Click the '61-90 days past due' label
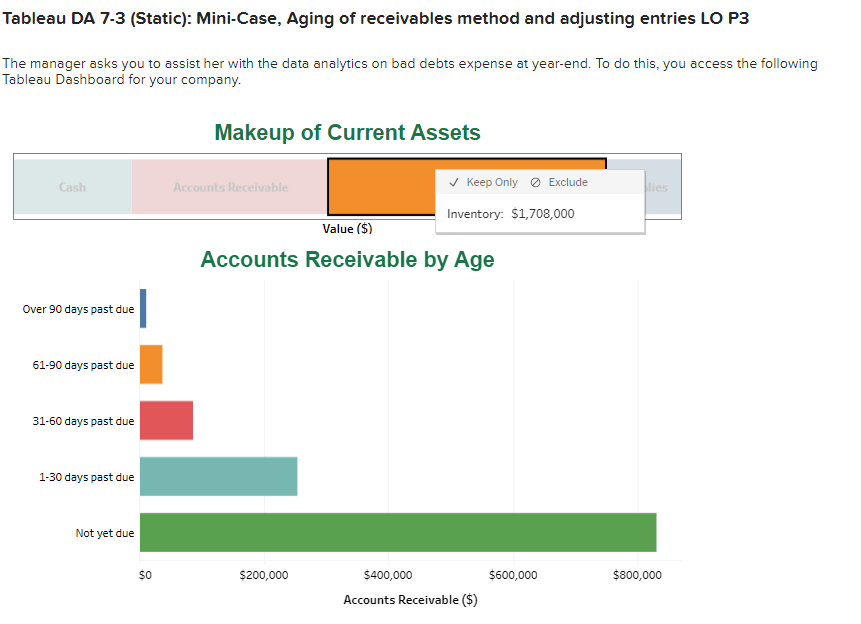This screenshot has height=624, width=861. click(83, 365)
